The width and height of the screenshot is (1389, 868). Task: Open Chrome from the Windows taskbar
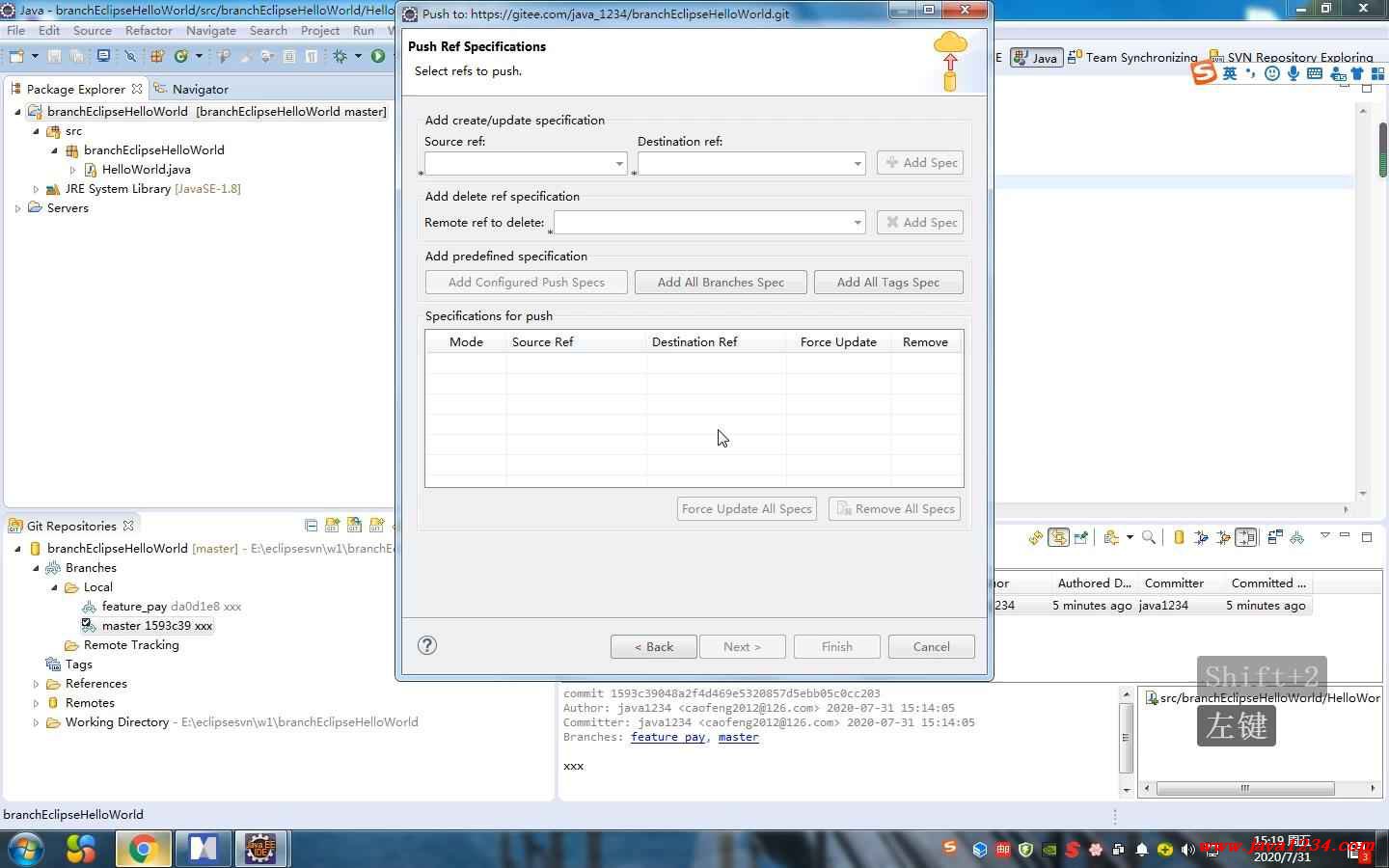pos(143,848)
